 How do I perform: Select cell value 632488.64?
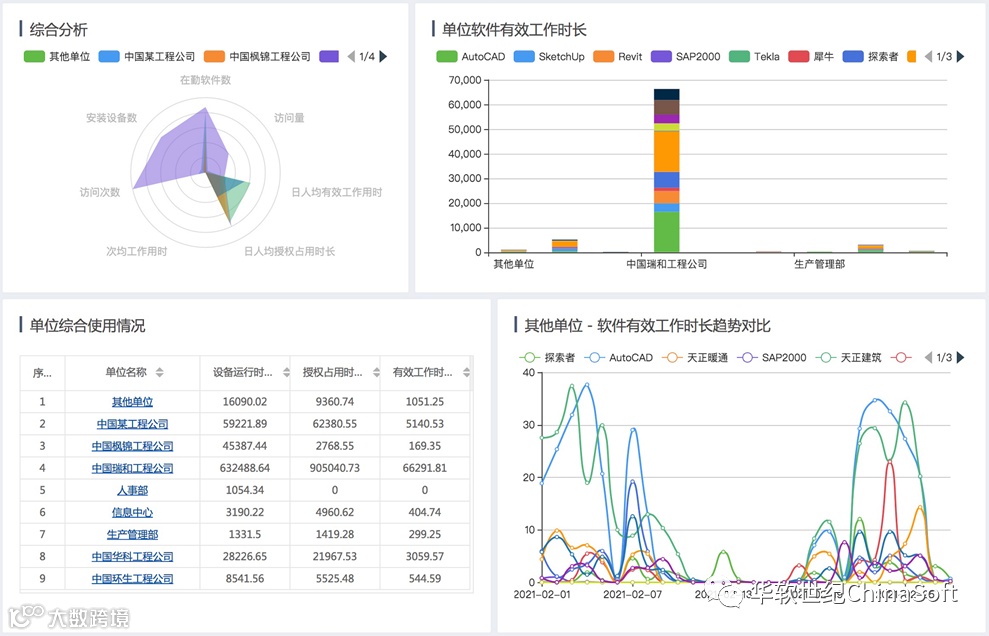(245, 468)
